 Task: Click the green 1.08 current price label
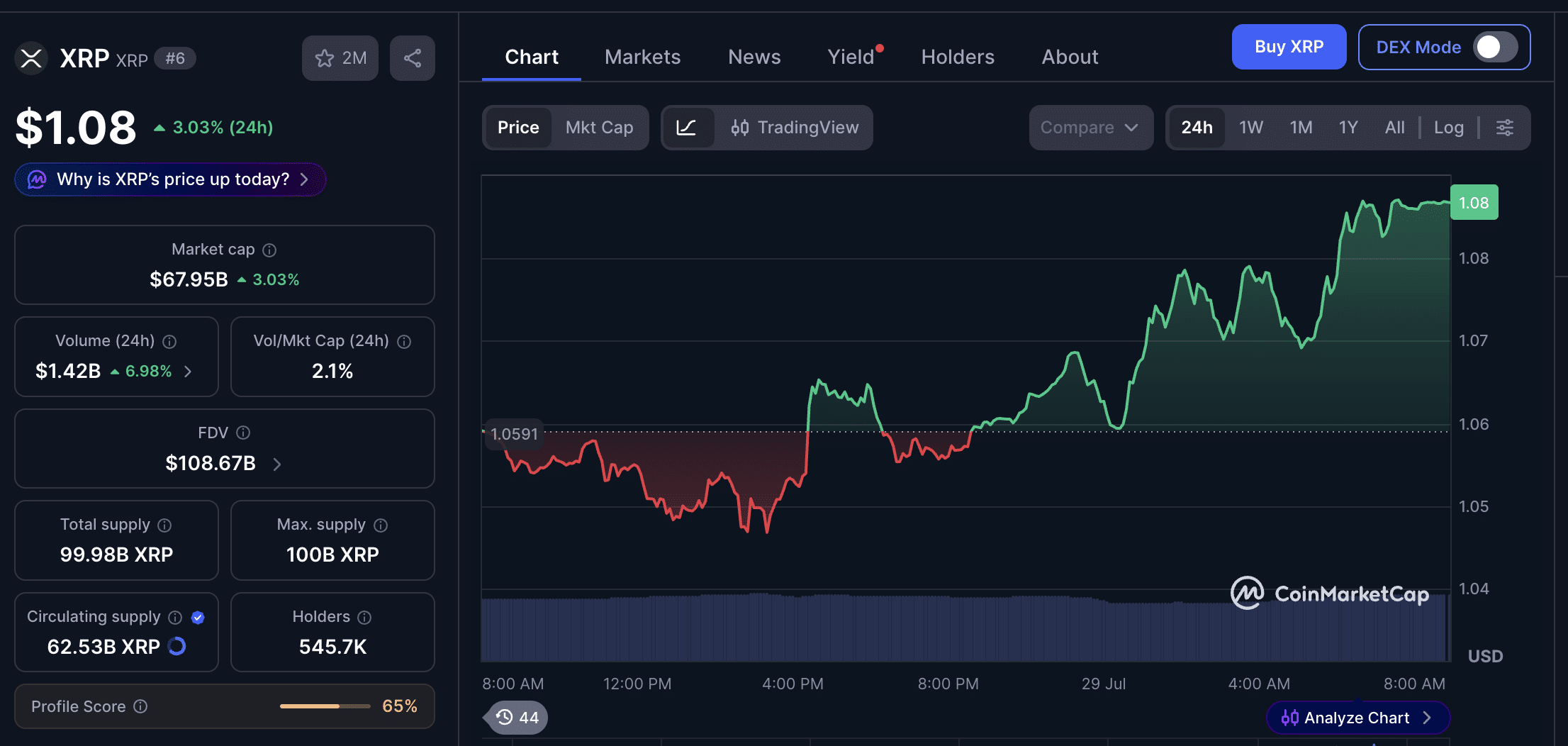click(x=1474, y=203)
